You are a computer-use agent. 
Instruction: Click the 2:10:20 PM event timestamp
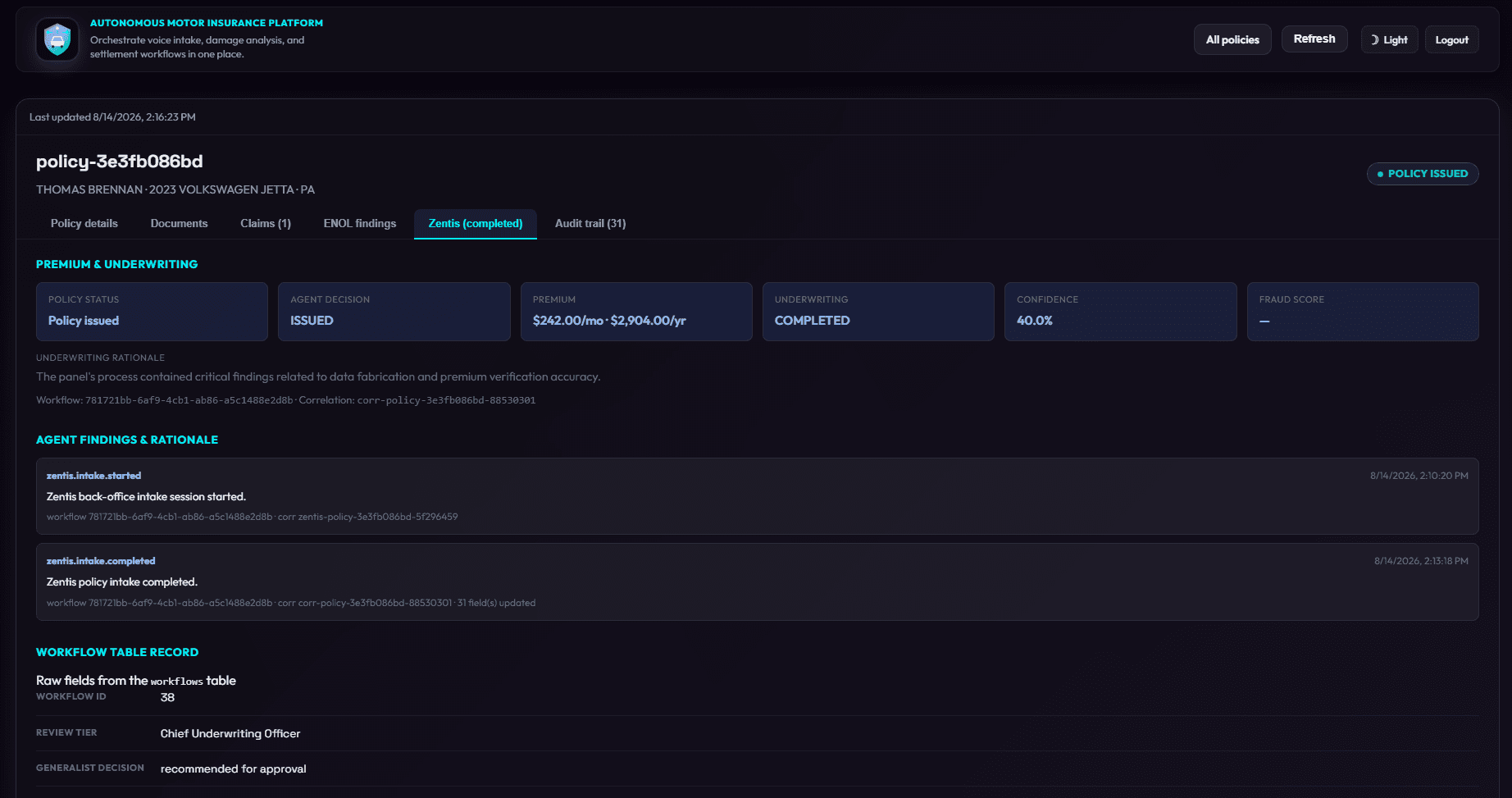click(1419, 476)
